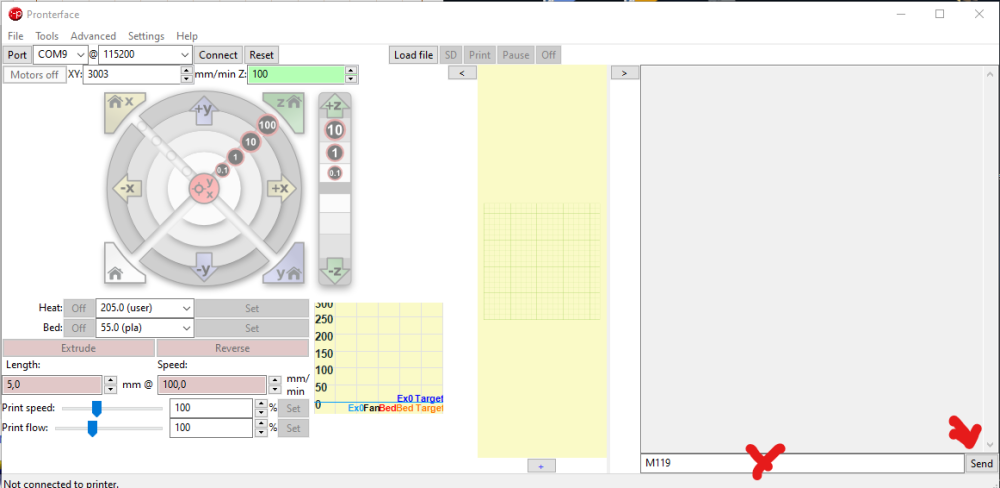Viewport: 1000px width, 488px height.
Task: Click the Pronterface app logo in title bar
Action: tap(15, 14)
